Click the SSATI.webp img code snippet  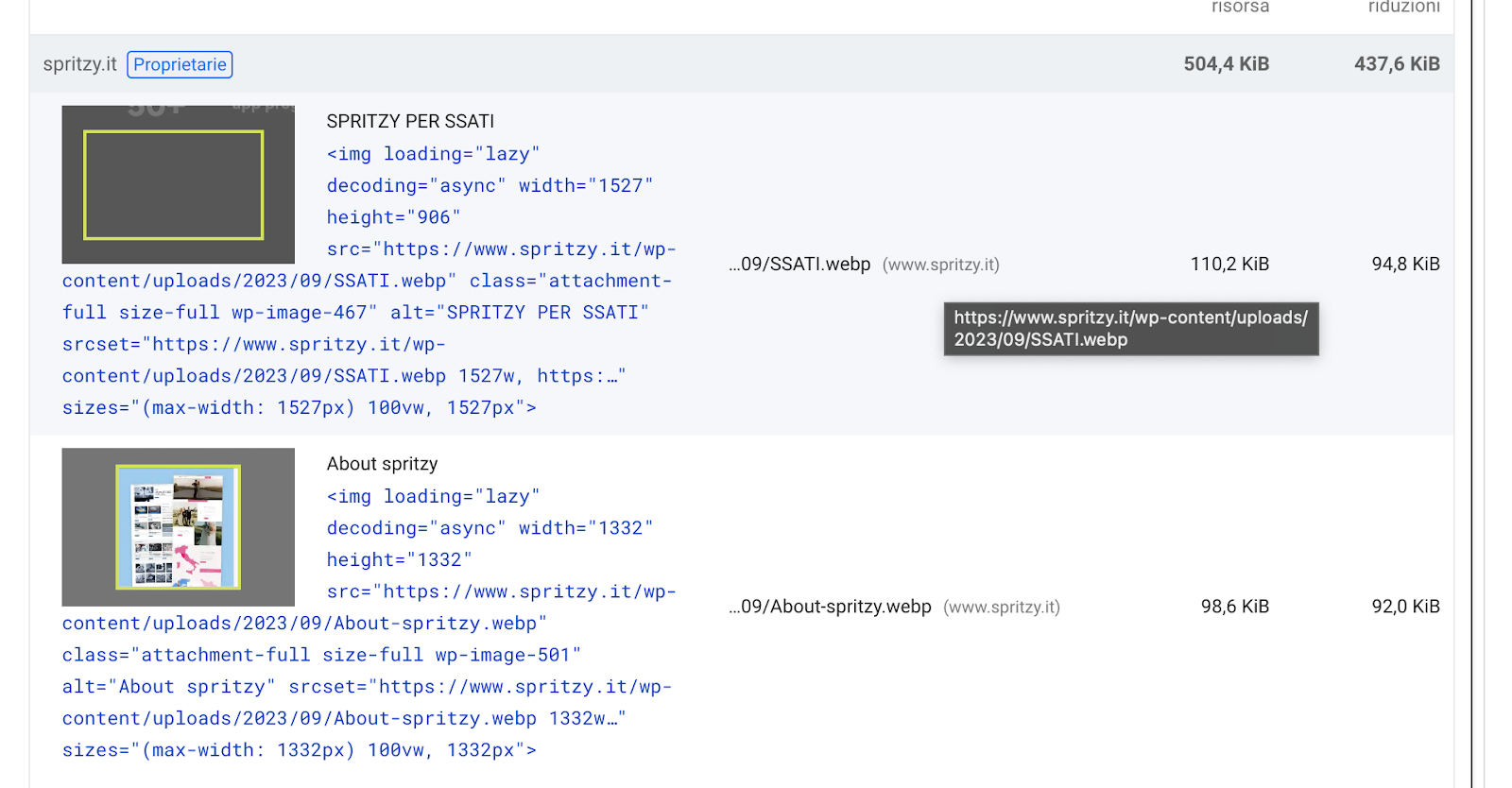(x=369, y=281)
